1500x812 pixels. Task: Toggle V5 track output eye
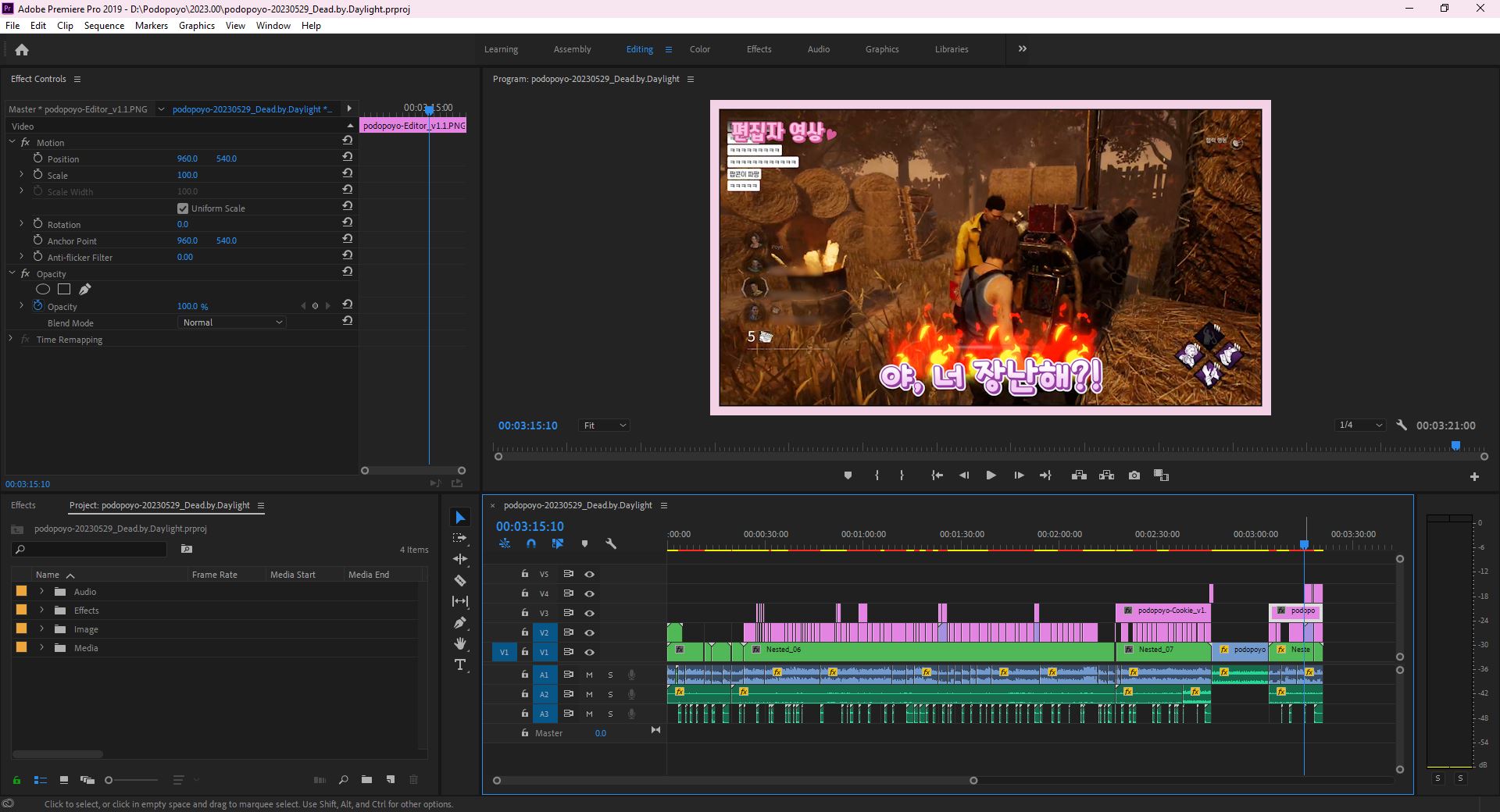coord(590,574)
